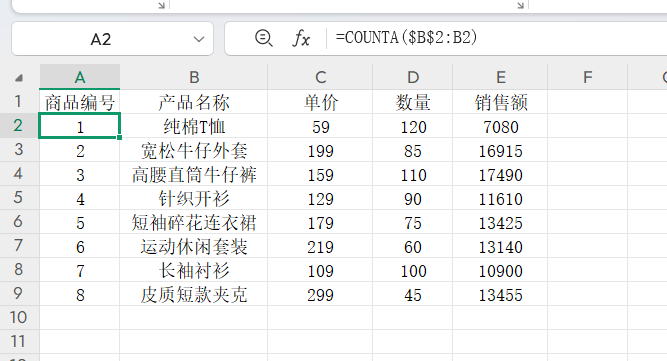Open first ribbon group dialog launcher arrow
Image resolution: width=667 pixels, height=361 pixels.
[x=162, y=5]
